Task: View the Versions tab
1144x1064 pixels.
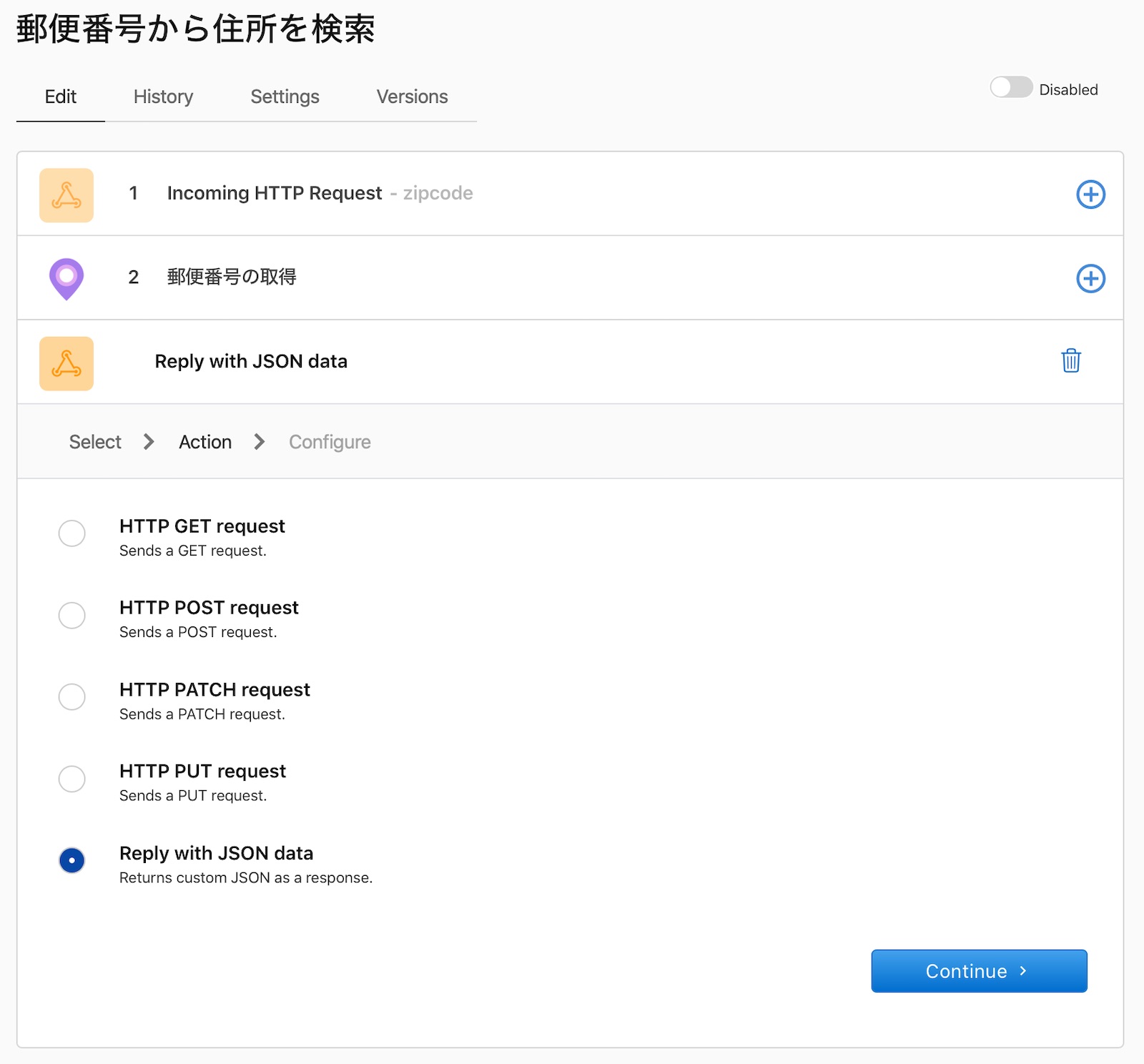Action: (x=412, y=97)
